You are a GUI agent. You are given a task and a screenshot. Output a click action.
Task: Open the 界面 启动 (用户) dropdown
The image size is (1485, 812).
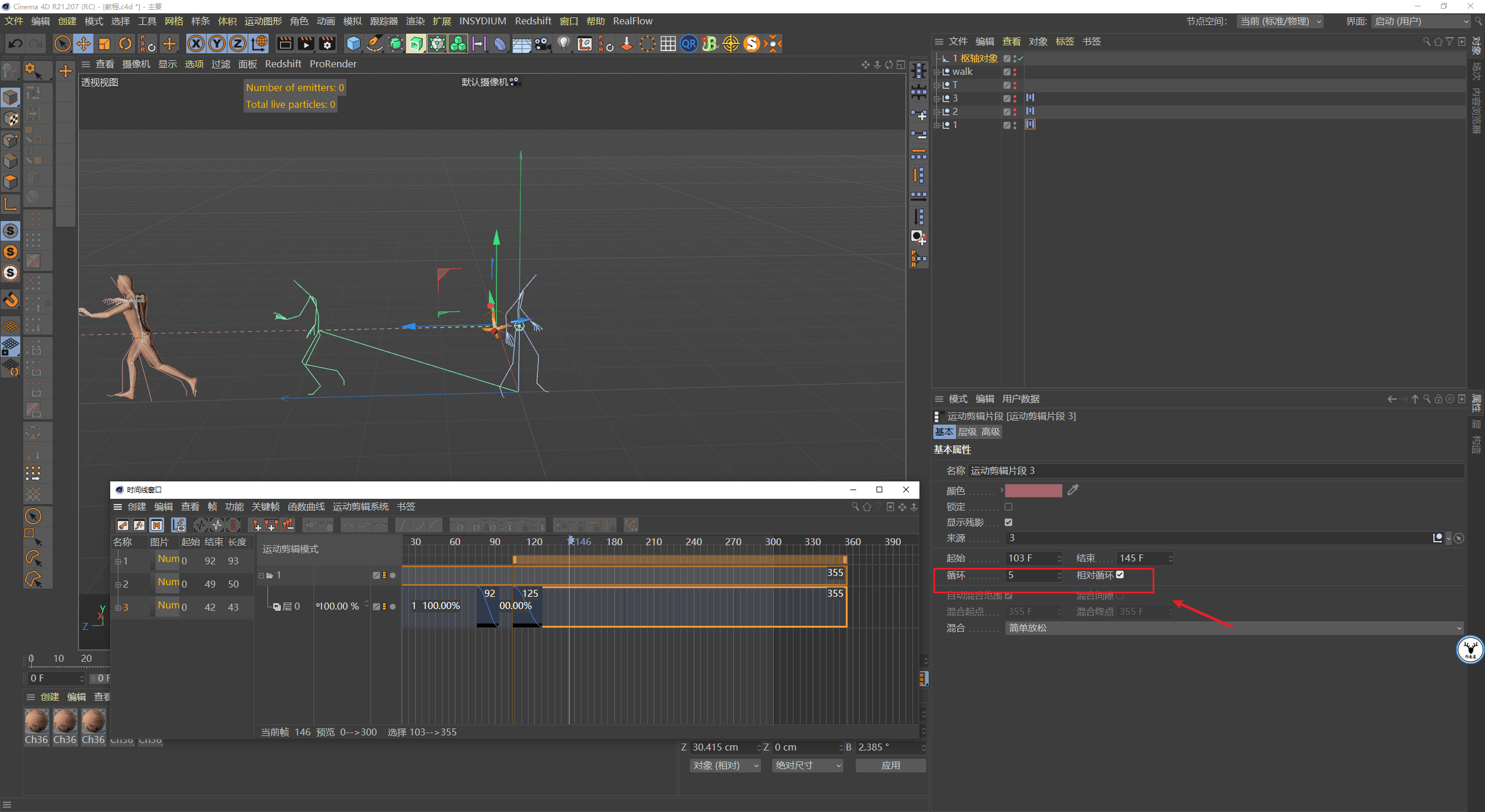pos(1420,21)
